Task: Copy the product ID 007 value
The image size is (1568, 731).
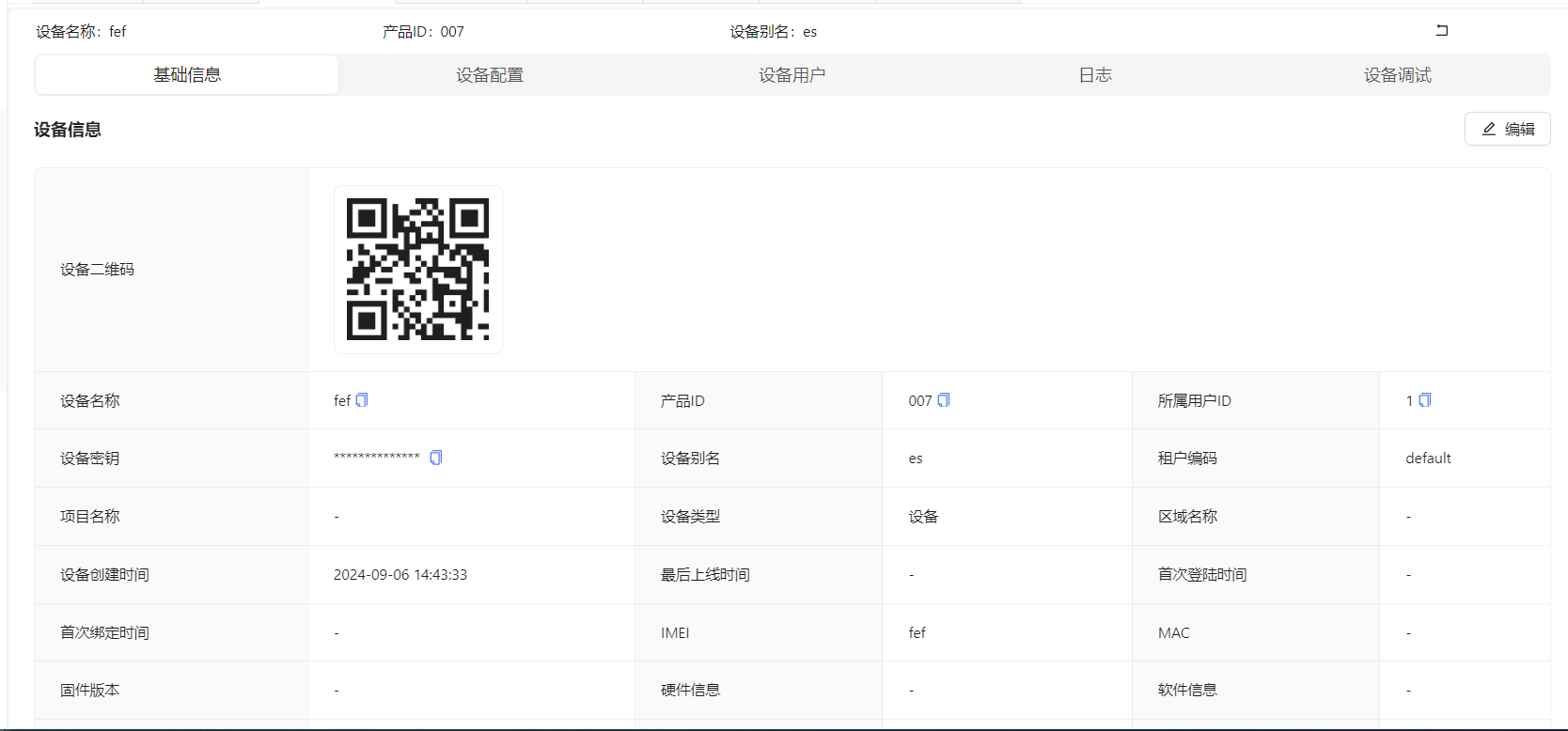Action: (x=944, y=400)
